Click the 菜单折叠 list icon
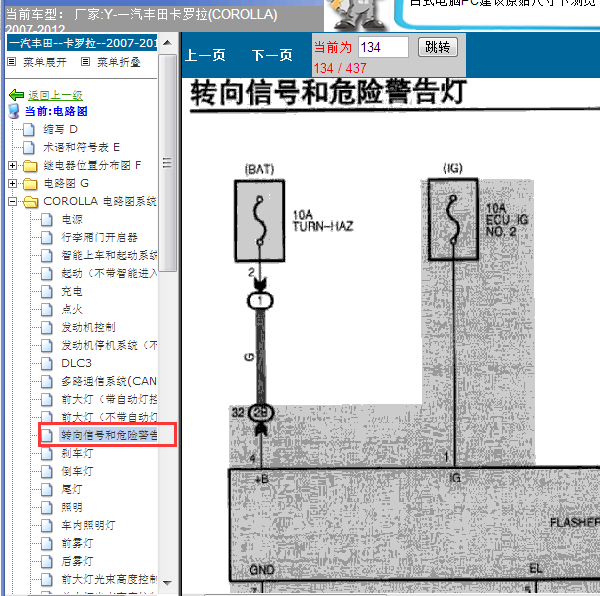 (85, 62)
